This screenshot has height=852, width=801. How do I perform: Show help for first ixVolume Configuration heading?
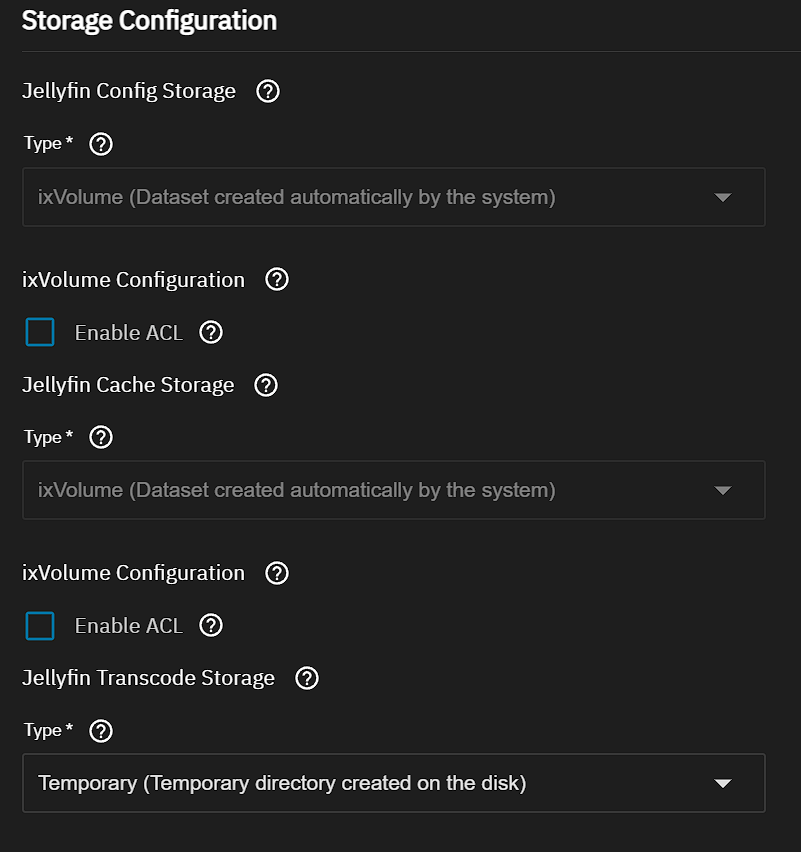tap(277, 280)
